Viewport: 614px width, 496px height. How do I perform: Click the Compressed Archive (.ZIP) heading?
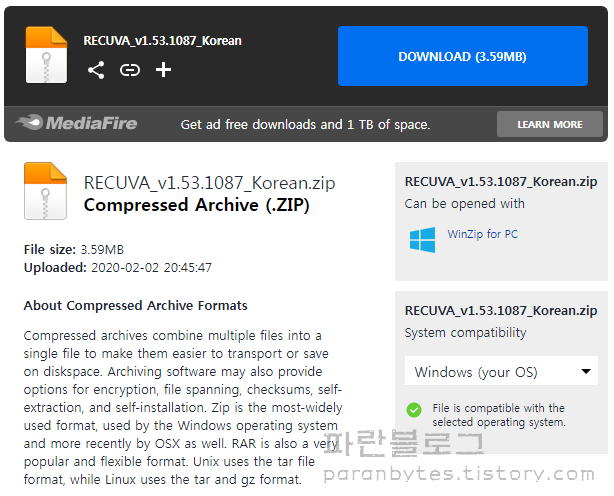[x=197, y=205]
